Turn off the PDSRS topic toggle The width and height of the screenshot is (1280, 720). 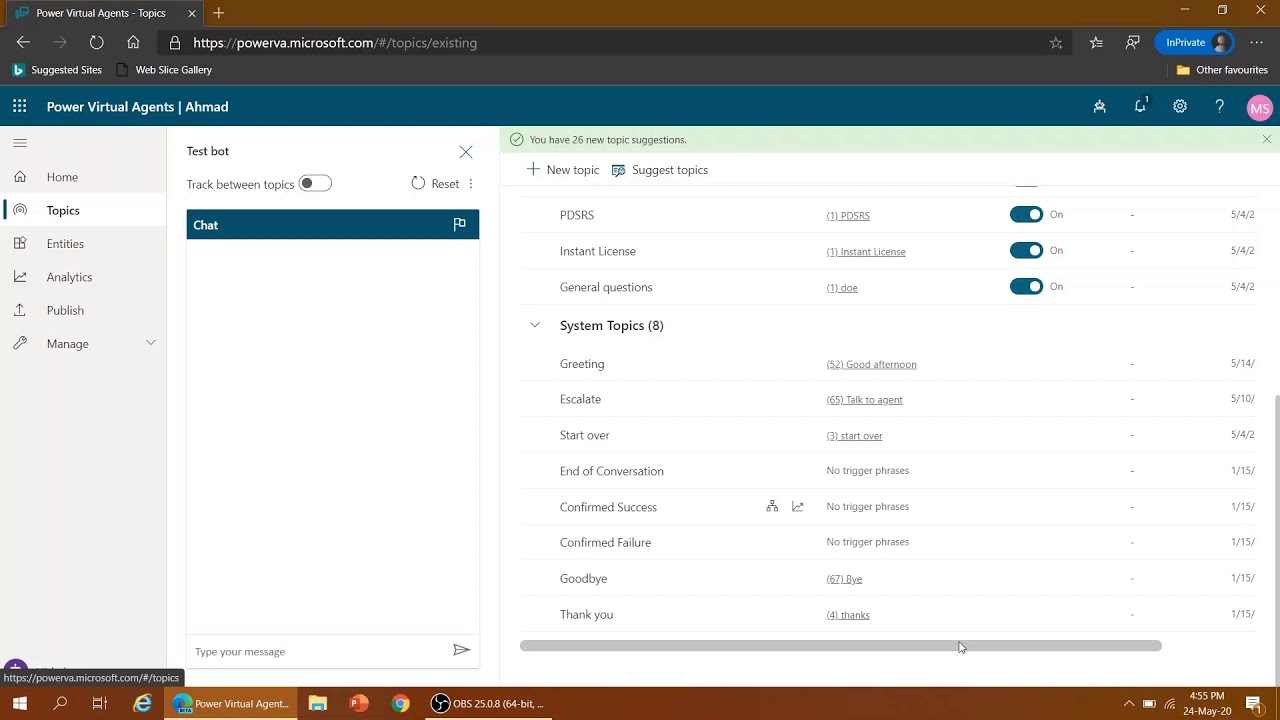tap(1026, 215)
